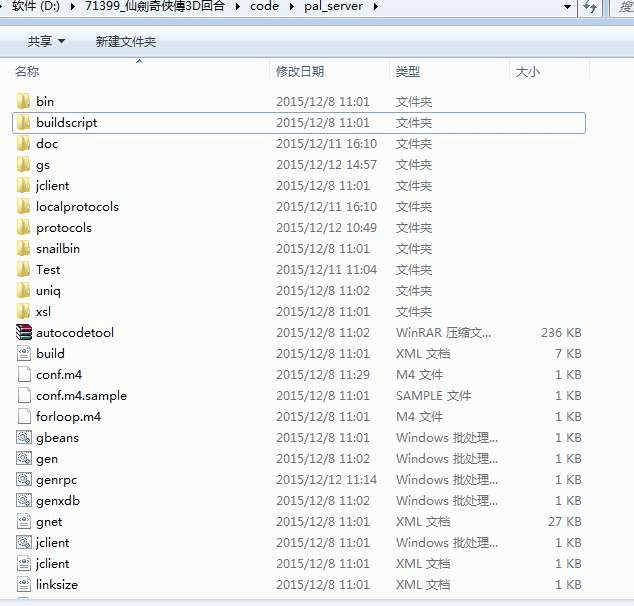The height and width of the screenshot is (606, 634).
Task: Click the gnet XML file icon
Action: pos(24,522)
